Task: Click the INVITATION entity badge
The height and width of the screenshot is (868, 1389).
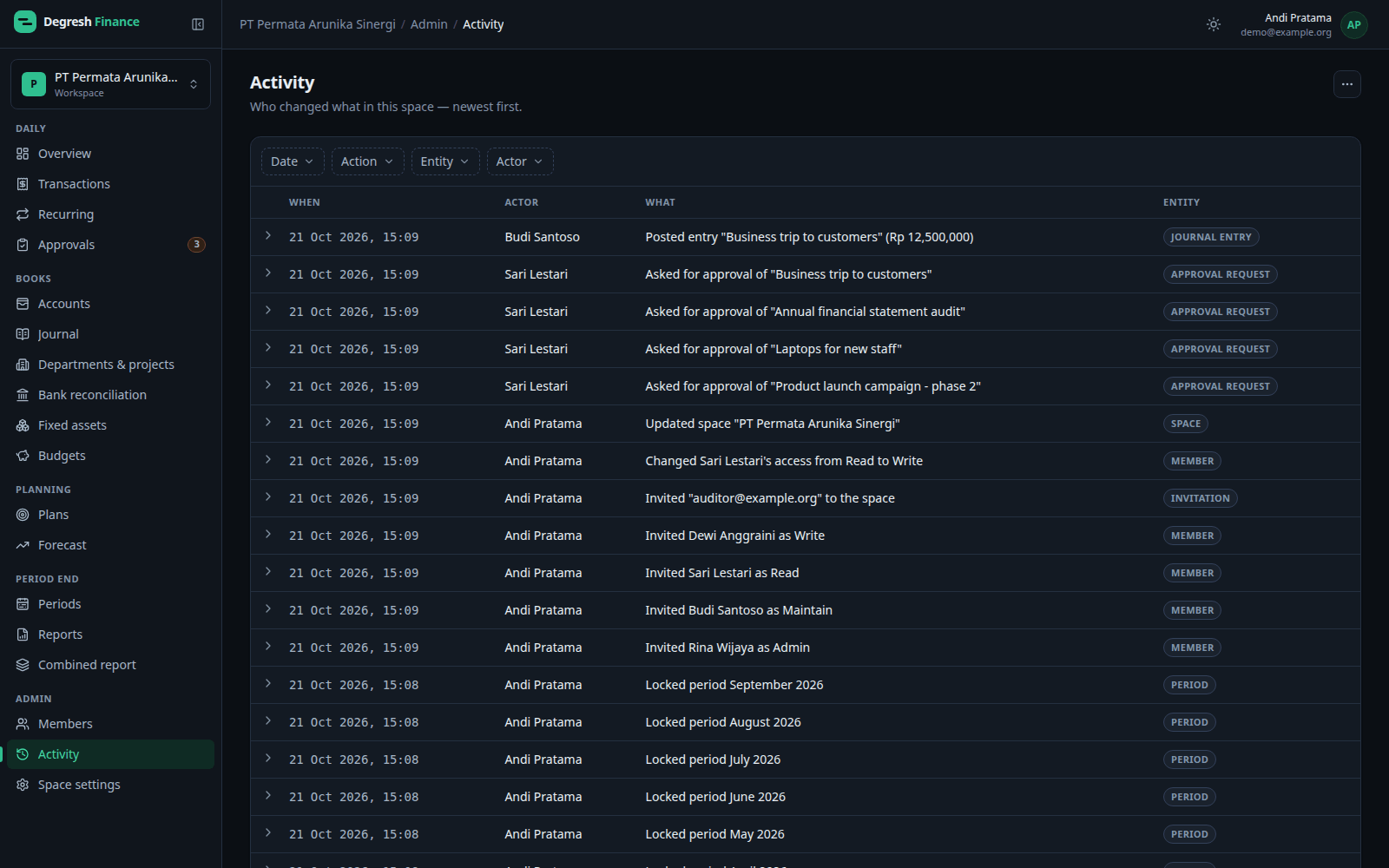Action: coord(1200,498)
